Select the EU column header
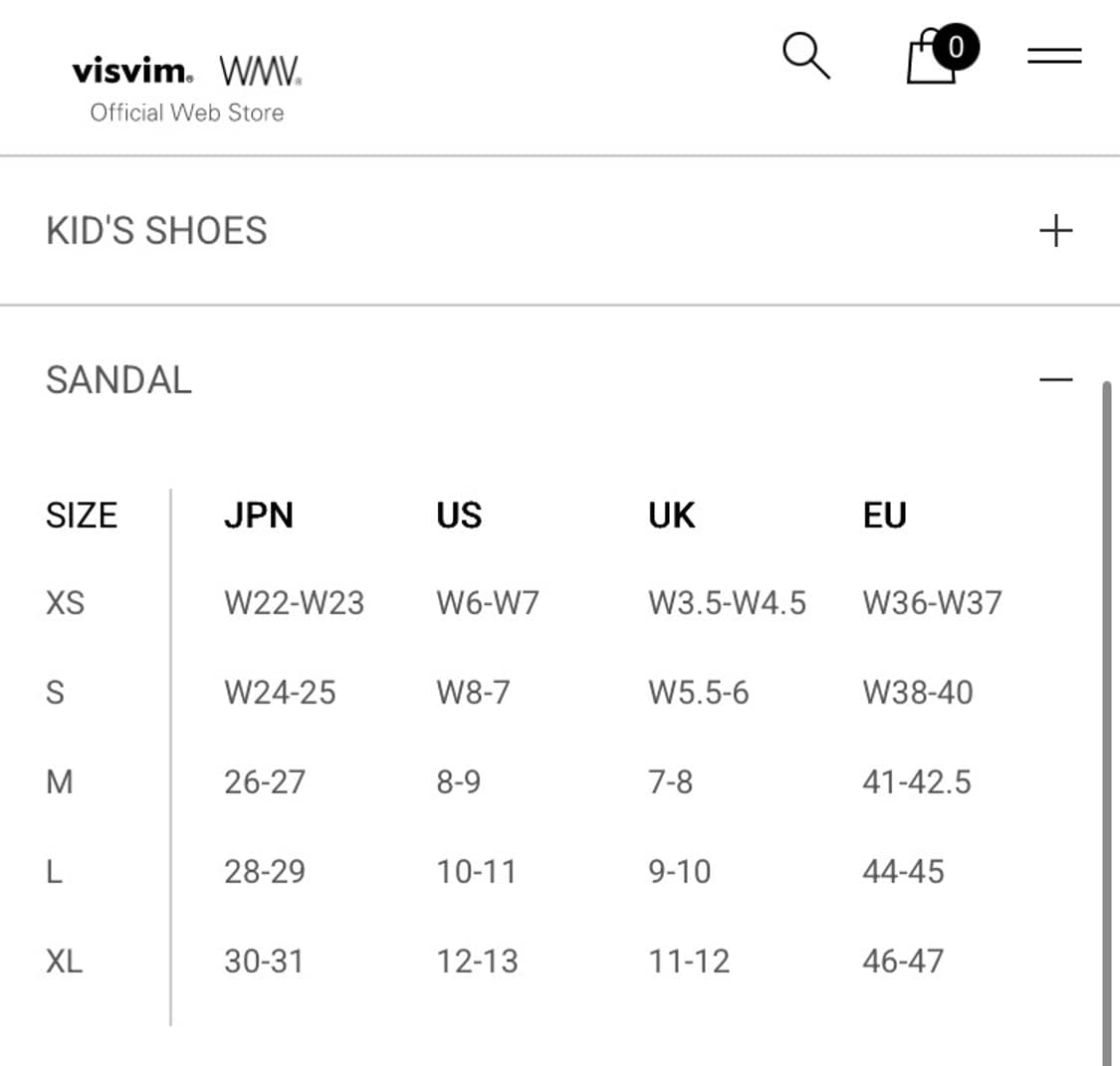1120x1066 pixels. [x=885, y=515]
